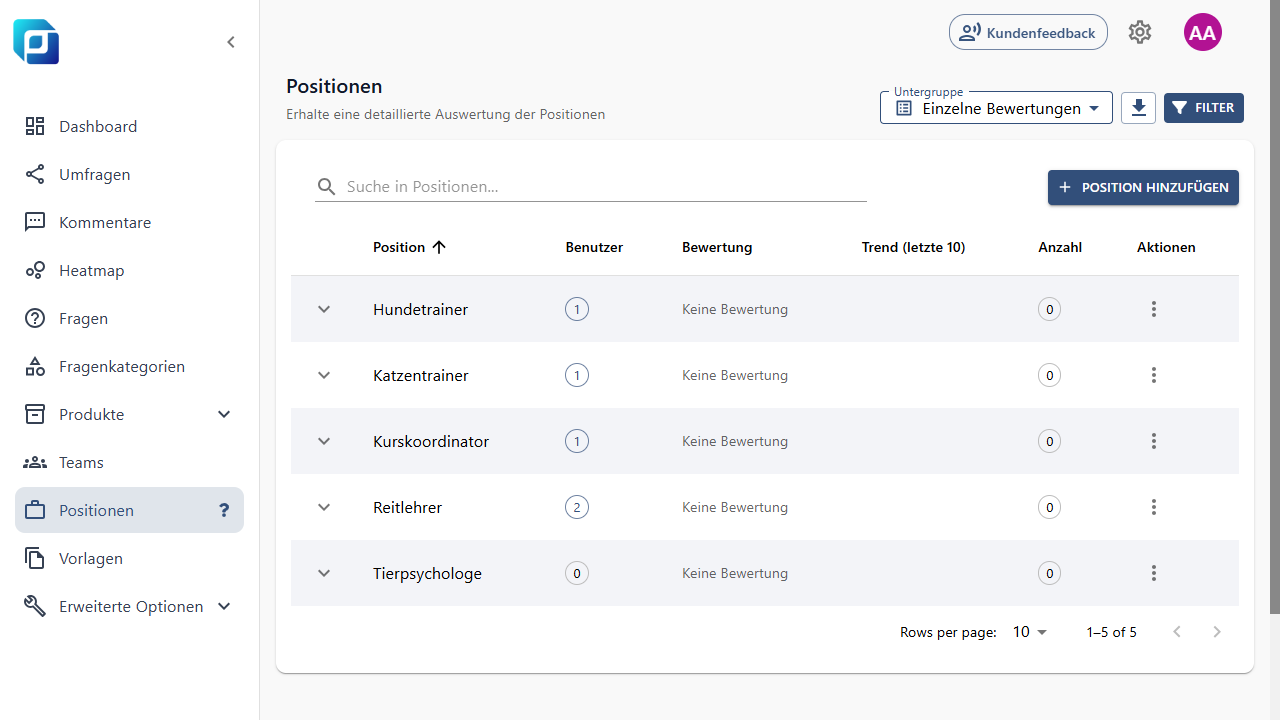Open actions menu for Katzentrainer
Screen dimensions: 1280x720
pyautogui.click(x=1154, y=375)
